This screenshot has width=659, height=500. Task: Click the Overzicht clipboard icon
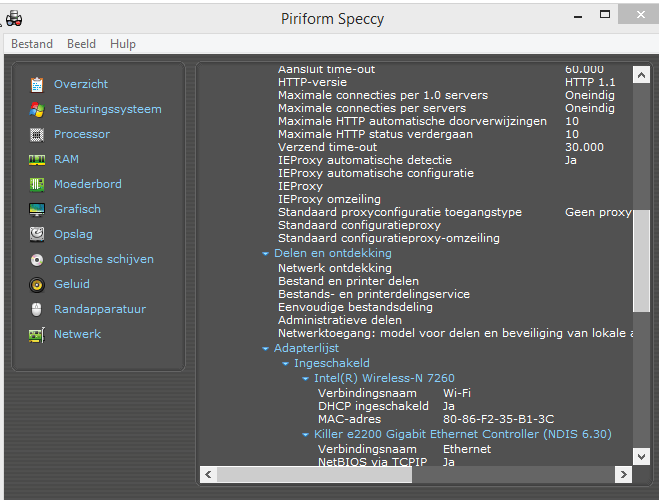37,84
